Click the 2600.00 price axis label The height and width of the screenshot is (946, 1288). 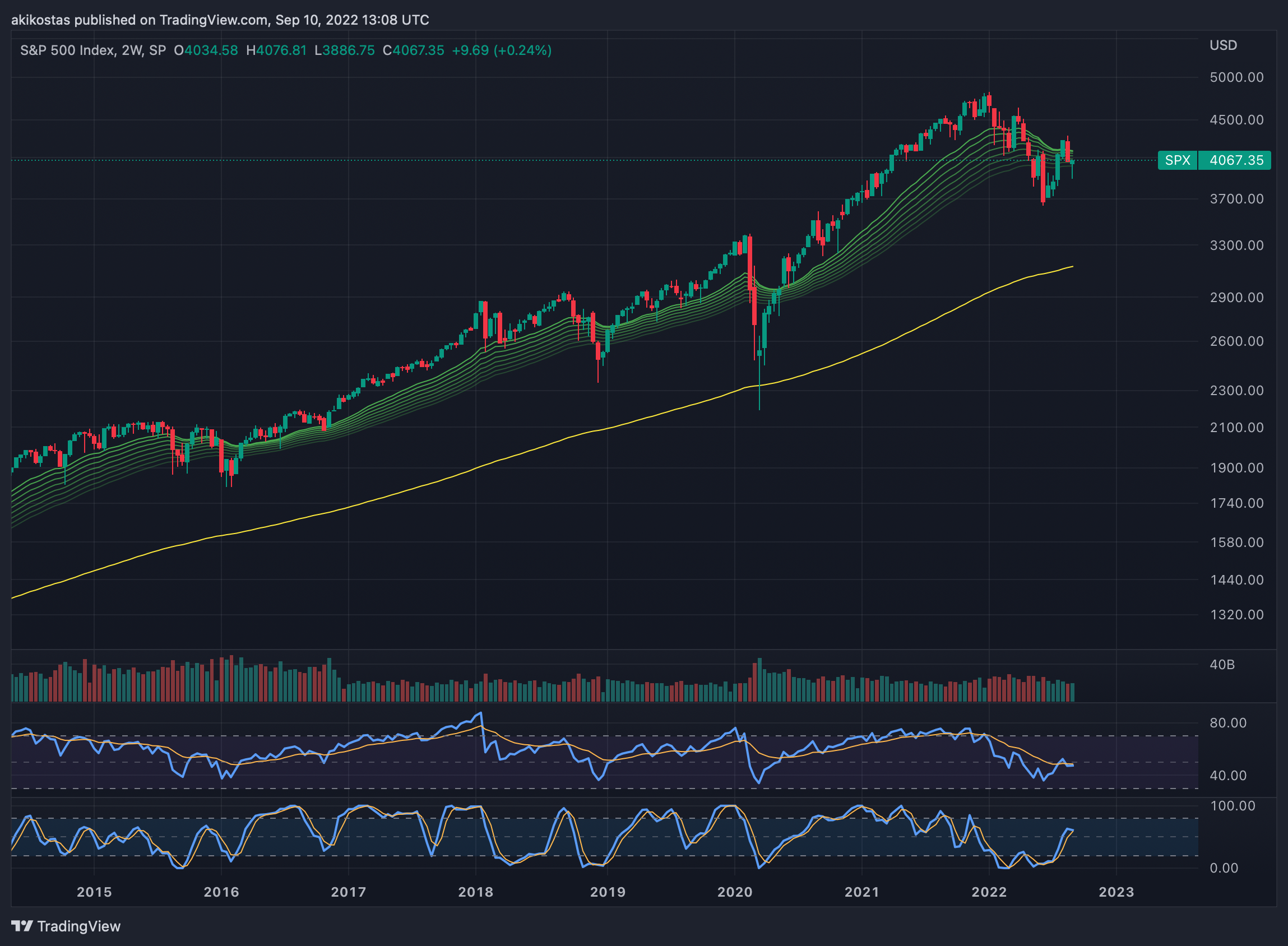(x=1236, y=341)
